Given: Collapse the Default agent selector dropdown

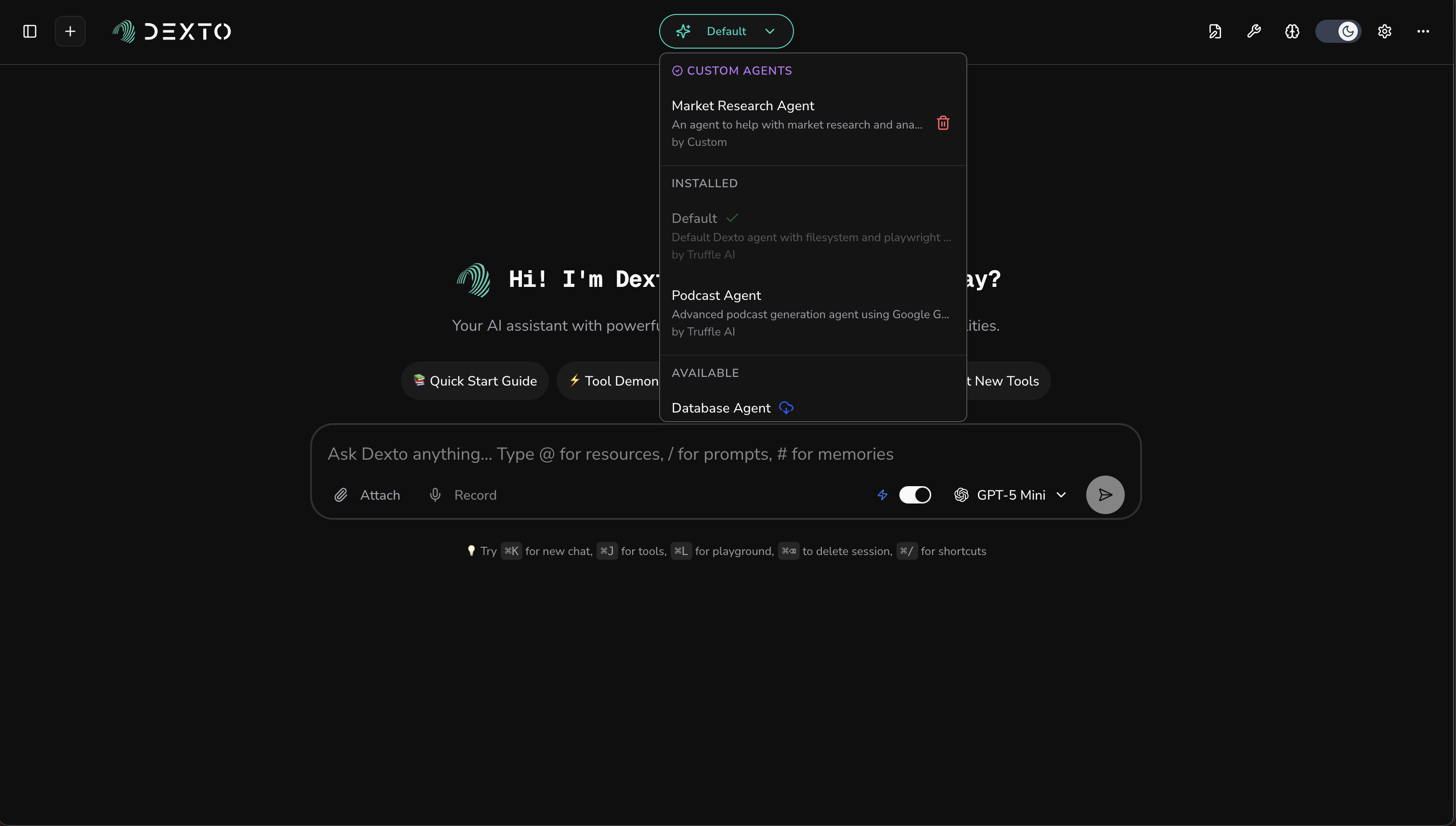Looking at the screenshot, I should pyautogui.click(x=726, y=31).
